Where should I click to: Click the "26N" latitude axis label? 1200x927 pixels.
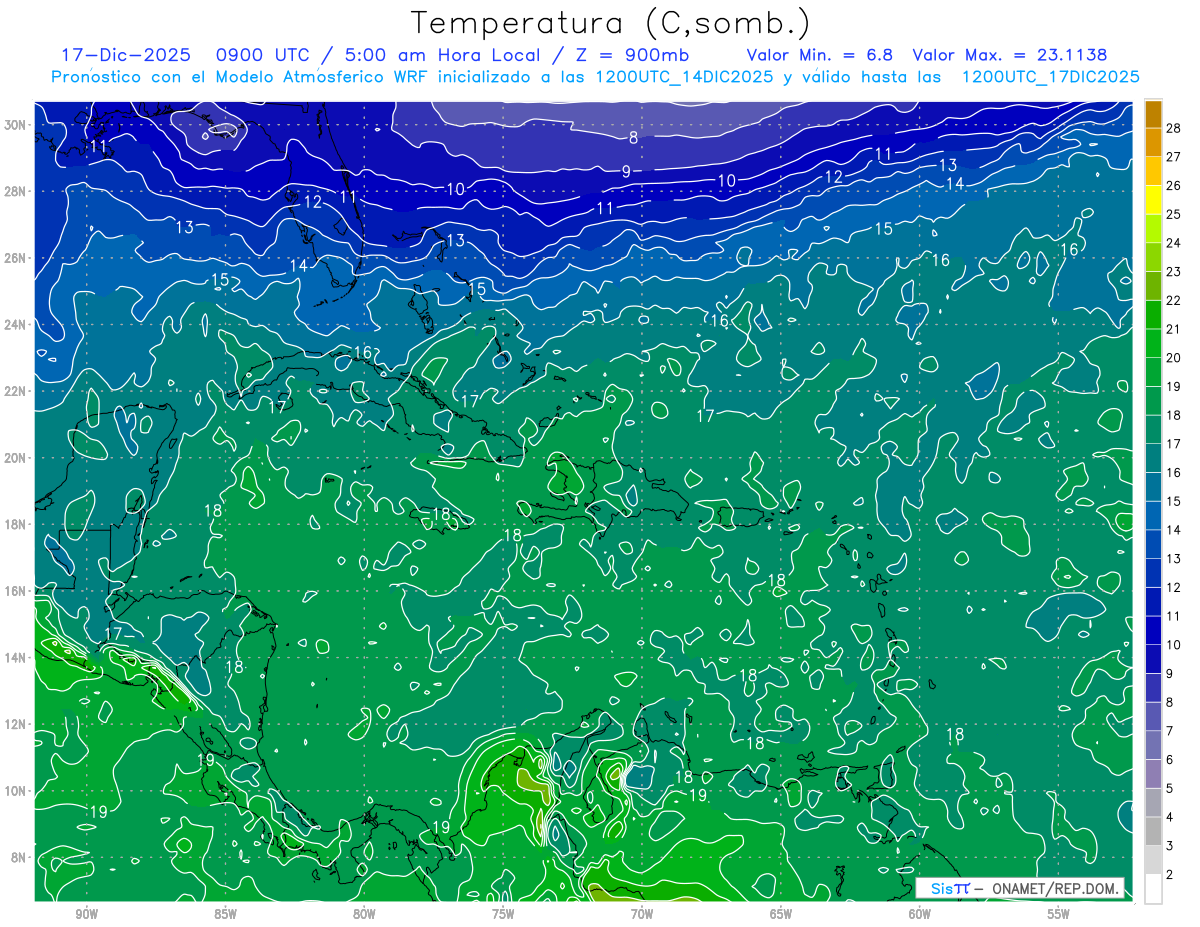click(x=15, y=257)
